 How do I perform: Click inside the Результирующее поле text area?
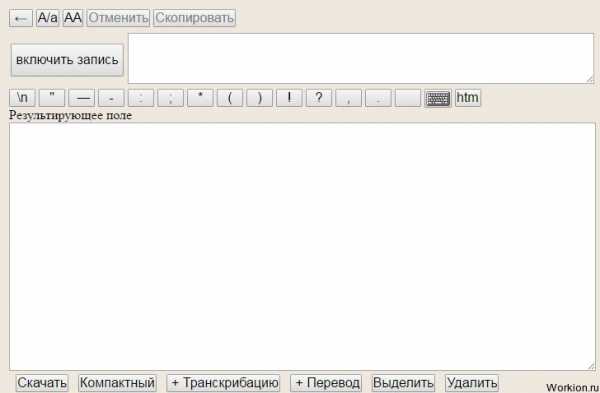point(302,246)
